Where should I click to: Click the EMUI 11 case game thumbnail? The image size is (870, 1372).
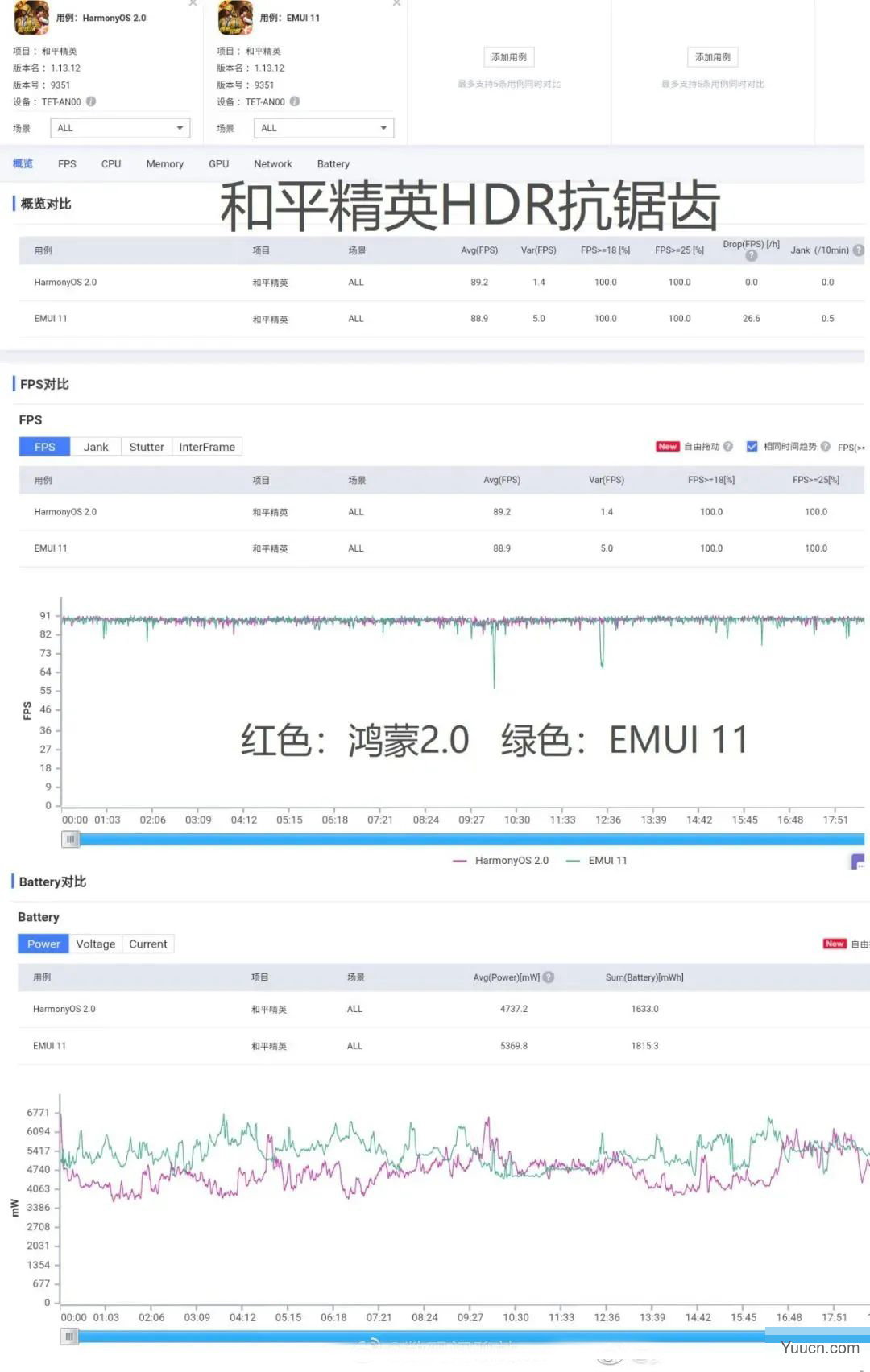235,18
